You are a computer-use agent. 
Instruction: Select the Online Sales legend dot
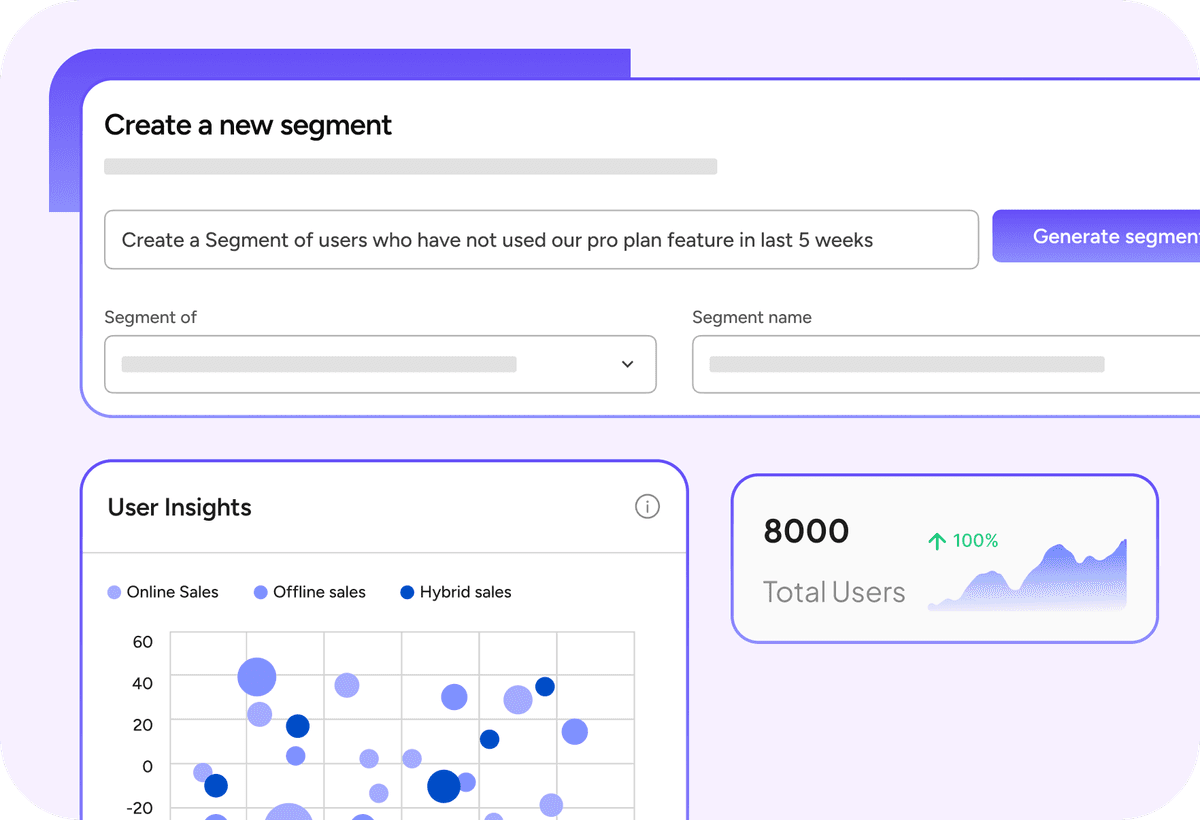click(x=113, y=592)
